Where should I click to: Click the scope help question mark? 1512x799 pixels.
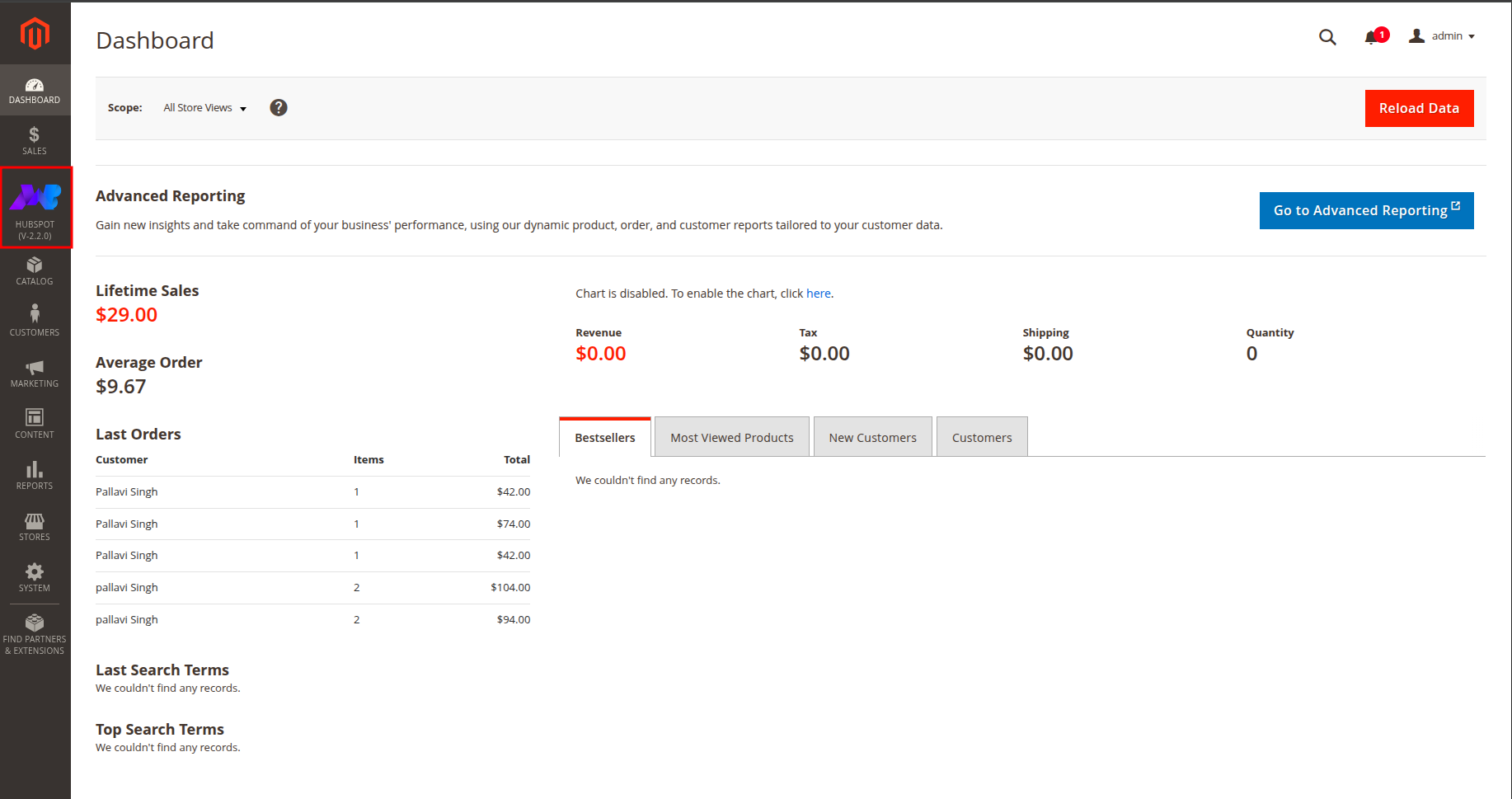[279, 108]
